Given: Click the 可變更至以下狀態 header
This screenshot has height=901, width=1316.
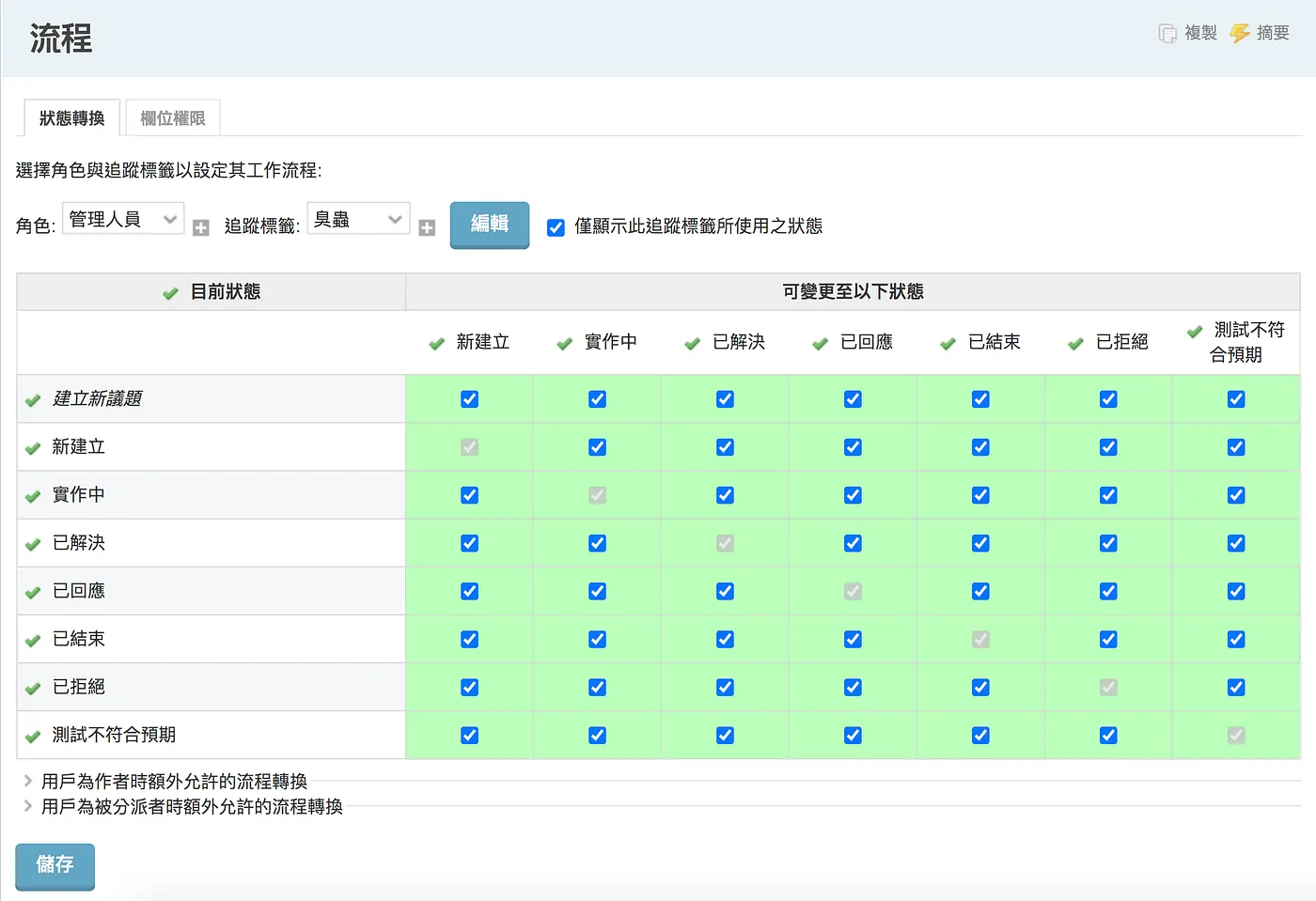Looking at the screenshot, I should [853, 292].
